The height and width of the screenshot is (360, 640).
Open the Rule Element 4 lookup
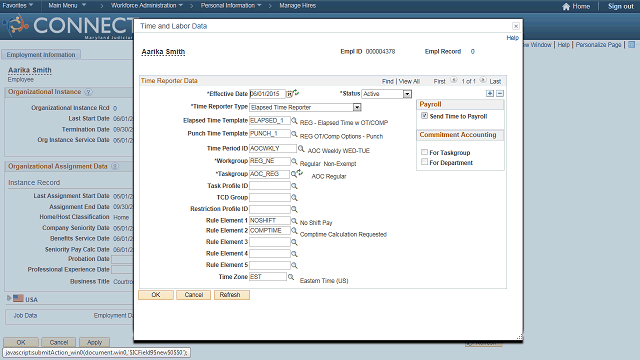click(294, 254)
